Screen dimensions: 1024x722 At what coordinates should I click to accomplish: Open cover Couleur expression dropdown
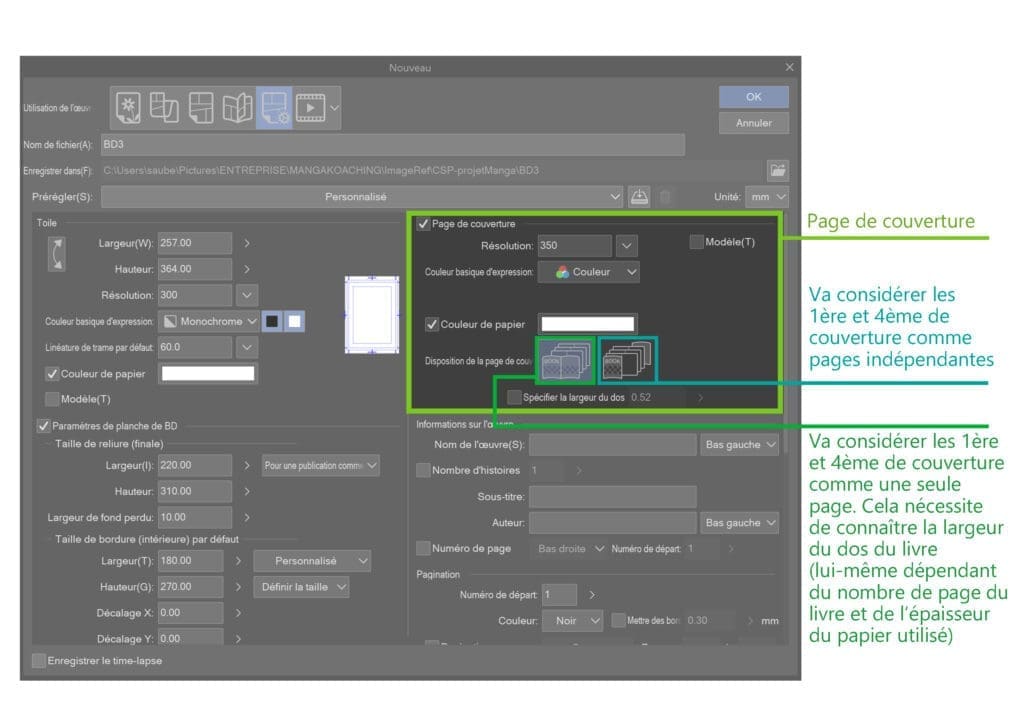click(588, 272)
